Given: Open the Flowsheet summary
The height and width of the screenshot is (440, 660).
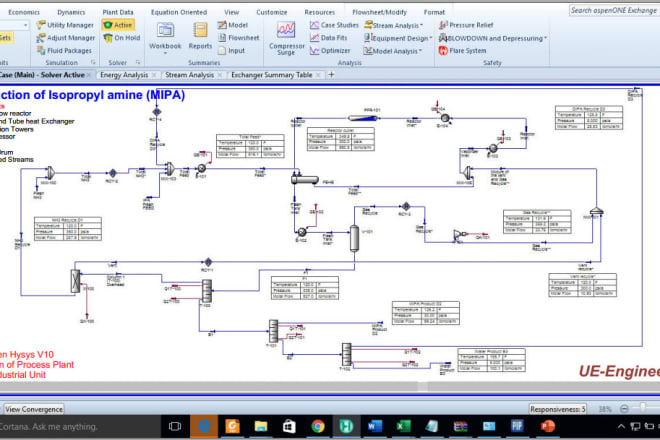Looking at the screenshot, I should tap(239, 38).
